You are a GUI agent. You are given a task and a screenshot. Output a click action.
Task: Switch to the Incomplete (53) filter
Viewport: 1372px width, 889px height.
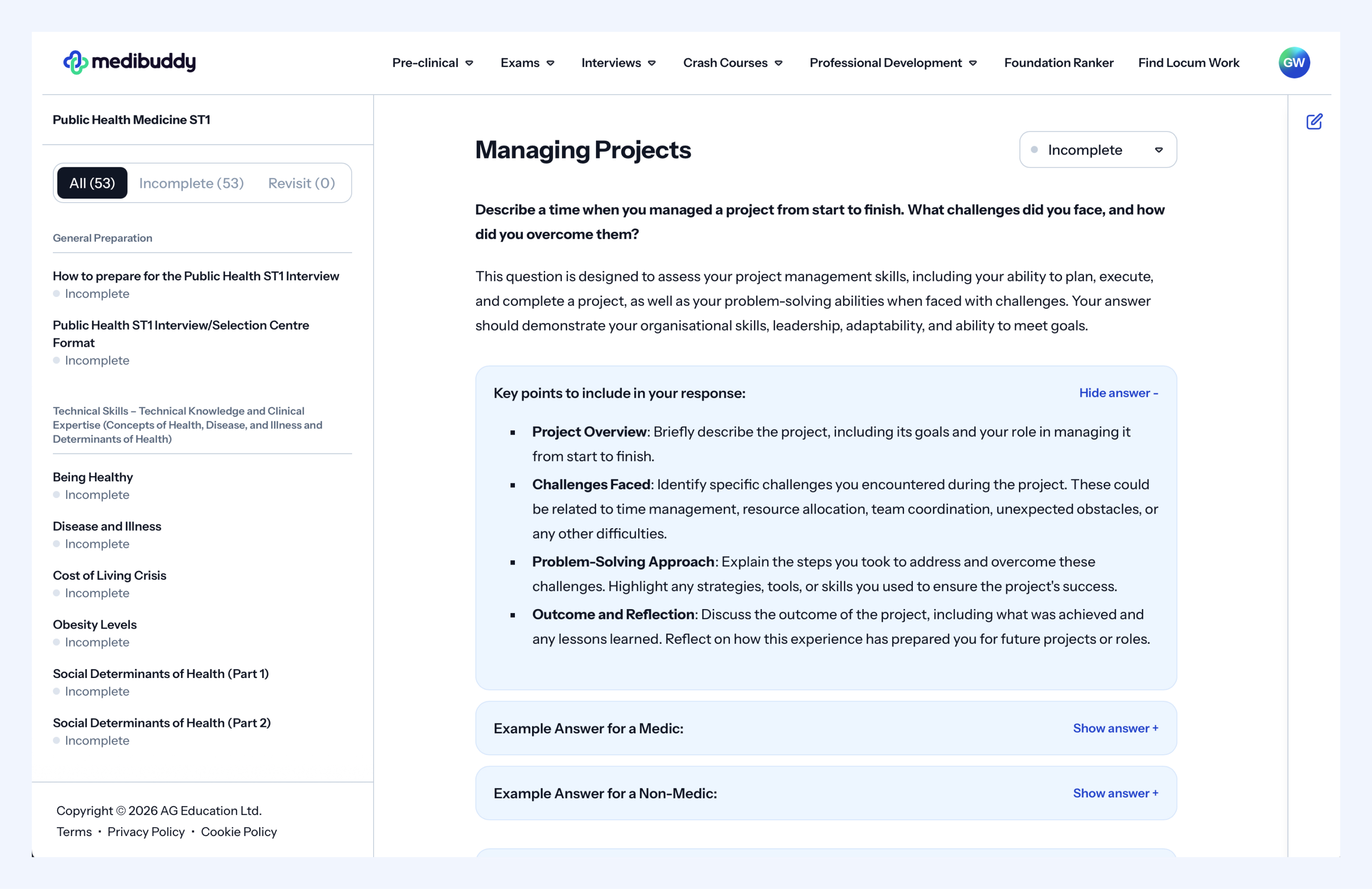[191, 183]
